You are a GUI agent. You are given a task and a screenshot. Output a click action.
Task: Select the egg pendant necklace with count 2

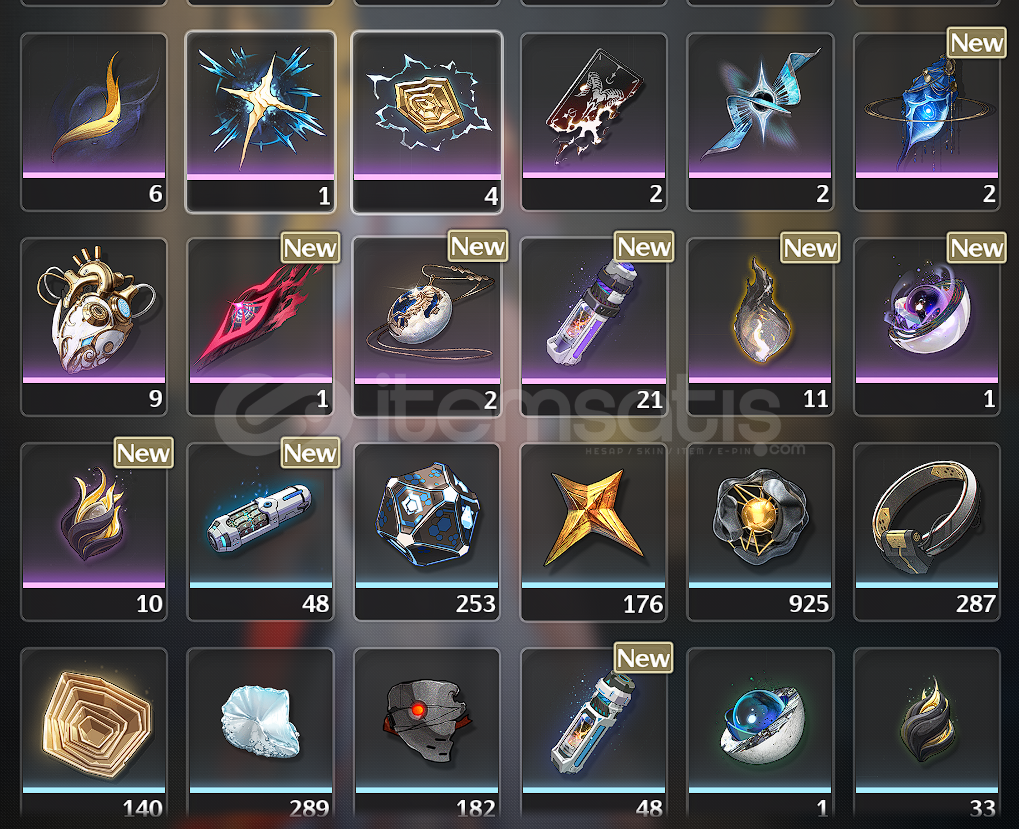click(x=427, y=327)
